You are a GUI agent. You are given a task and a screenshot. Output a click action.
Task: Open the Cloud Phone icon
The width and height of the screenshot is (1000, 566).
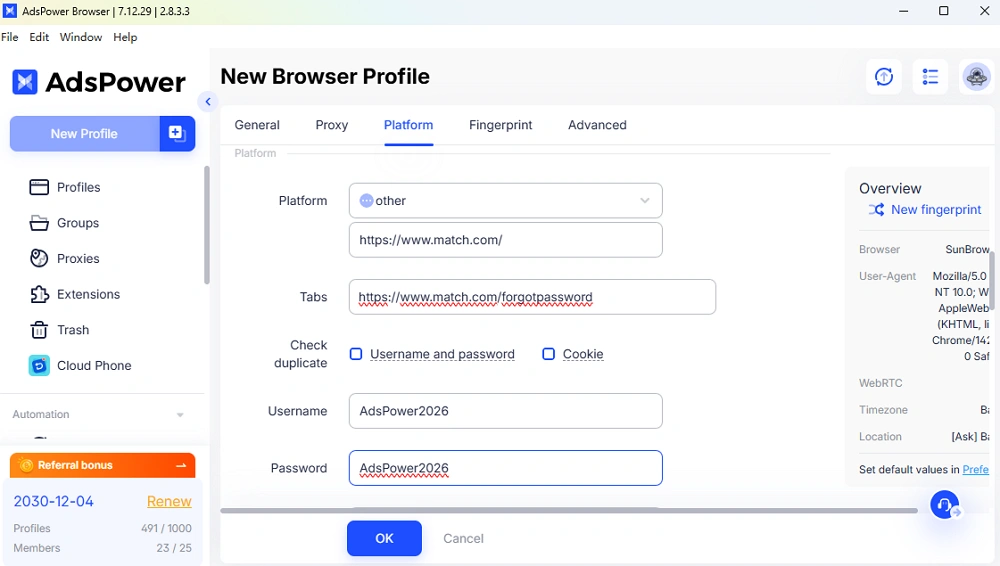tap(39, 366)
